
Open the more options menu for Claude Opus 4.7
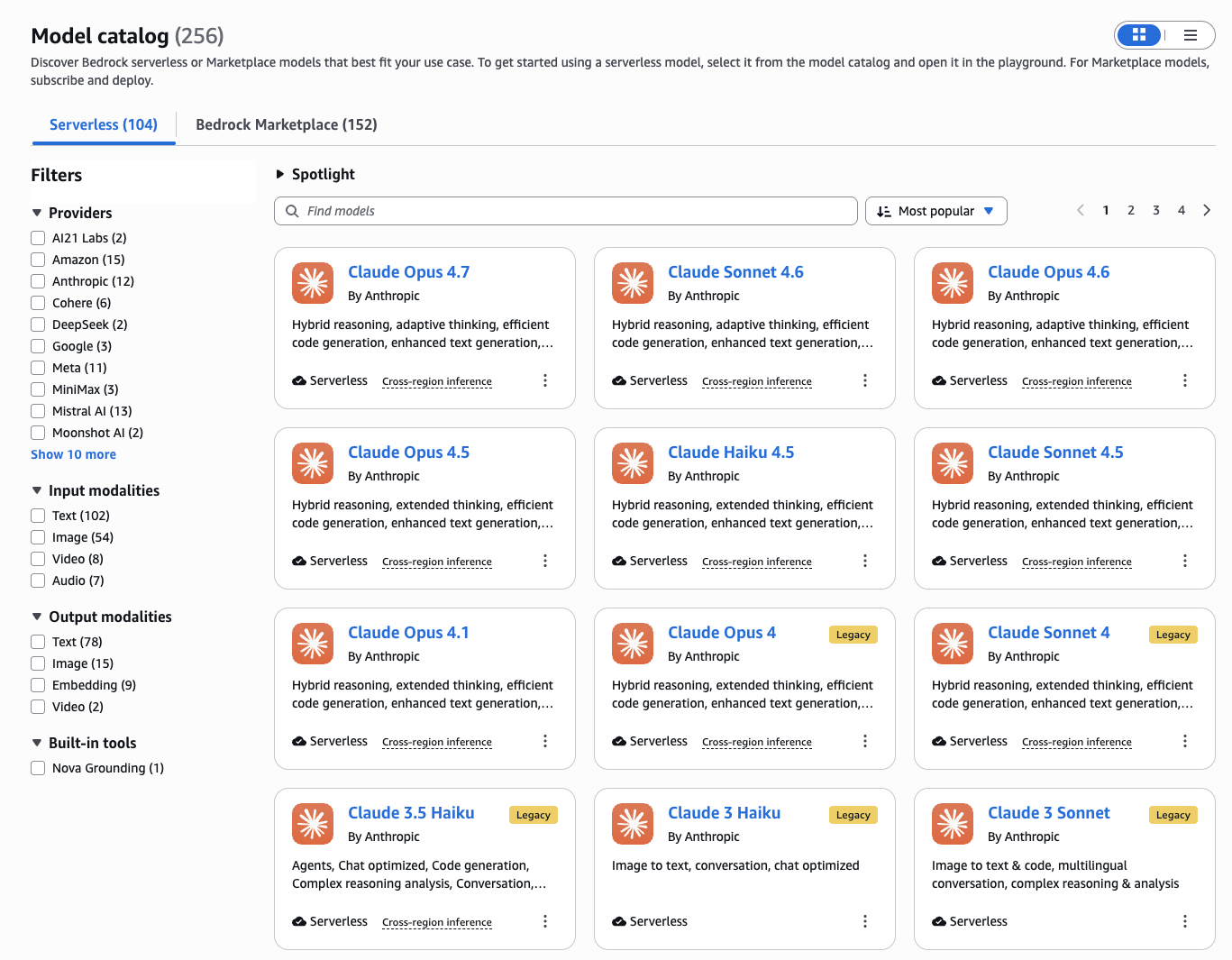point(545,380)
